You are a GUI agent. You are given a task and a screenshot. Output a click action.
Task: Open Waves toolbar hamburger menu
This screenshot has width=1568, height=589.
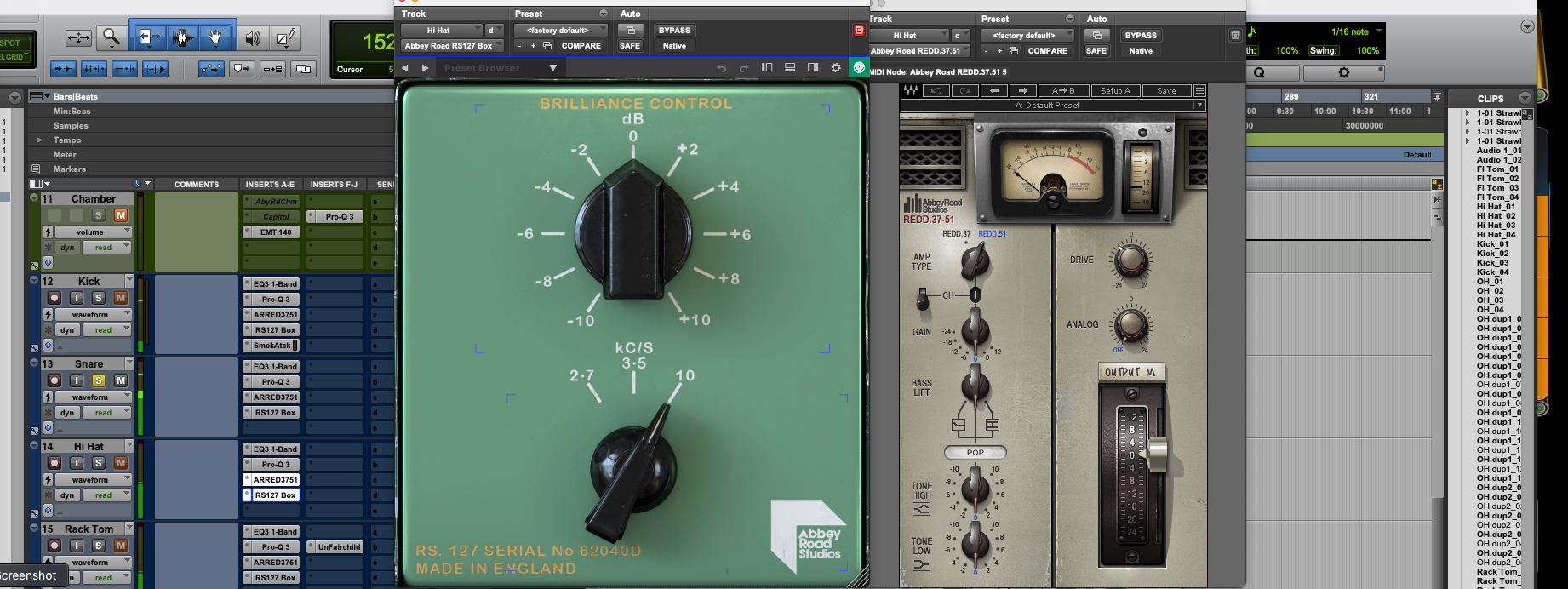[1199, 91]
